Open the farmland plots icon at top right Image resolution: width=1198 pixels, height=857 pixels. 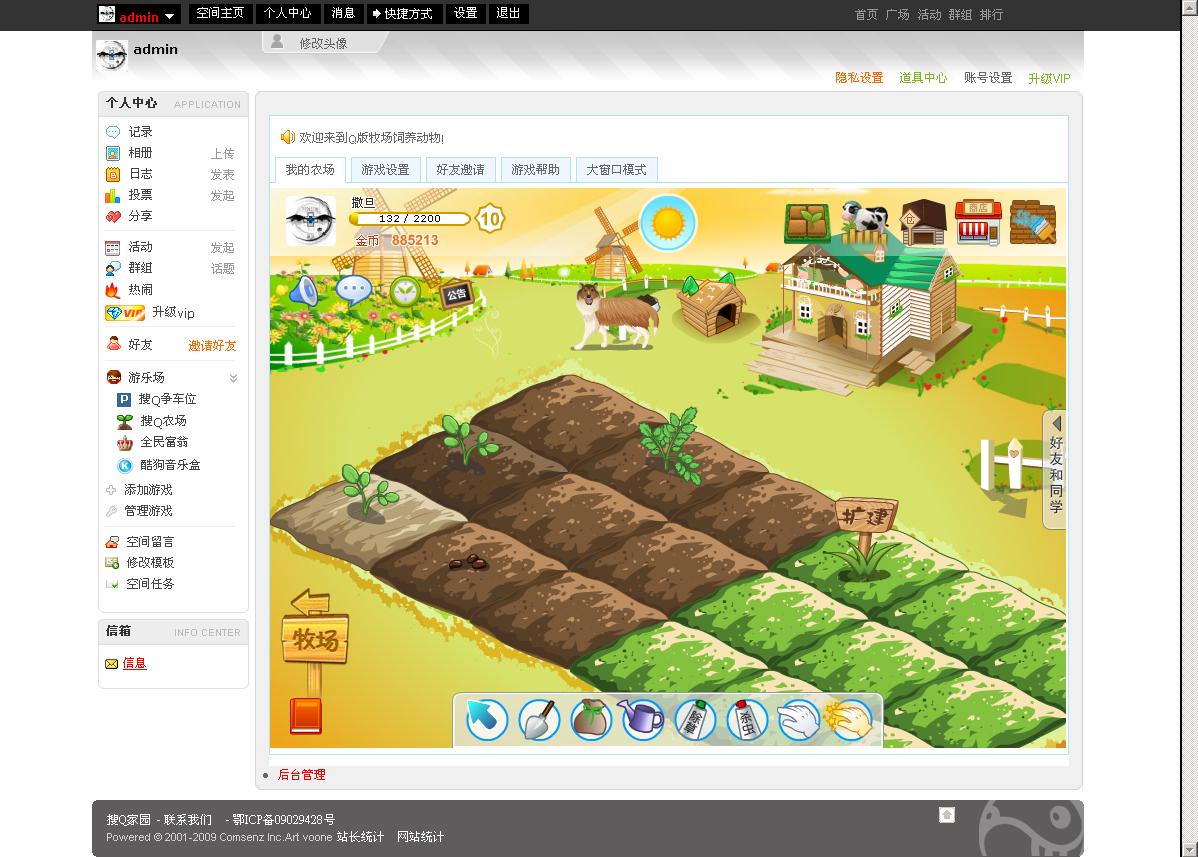pyautogui.click(x=807, y=223)
